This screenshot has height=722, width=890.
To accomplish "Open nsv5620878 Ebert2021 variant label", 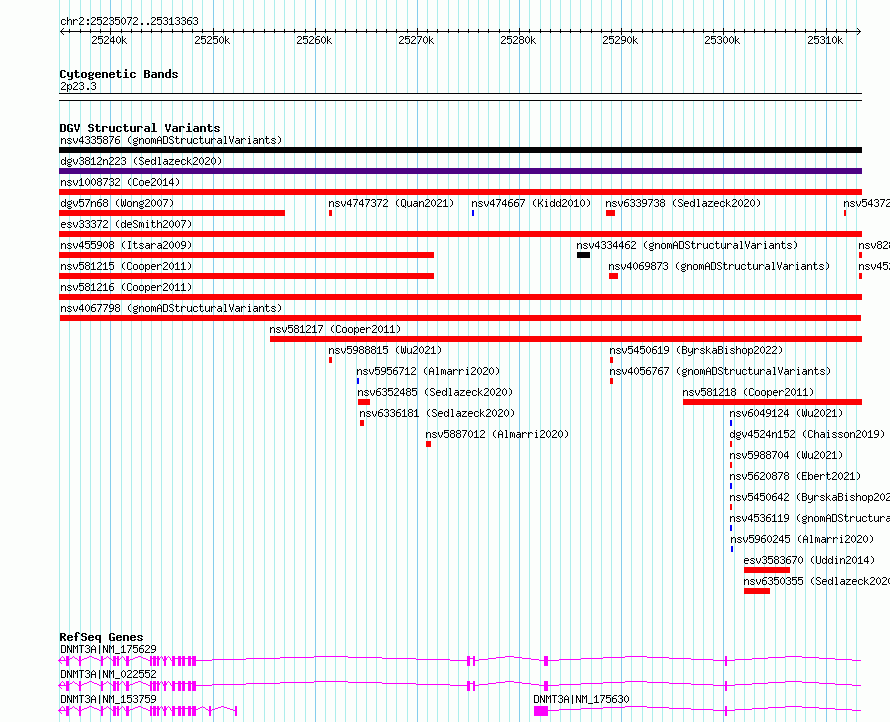I will point(795,476).
